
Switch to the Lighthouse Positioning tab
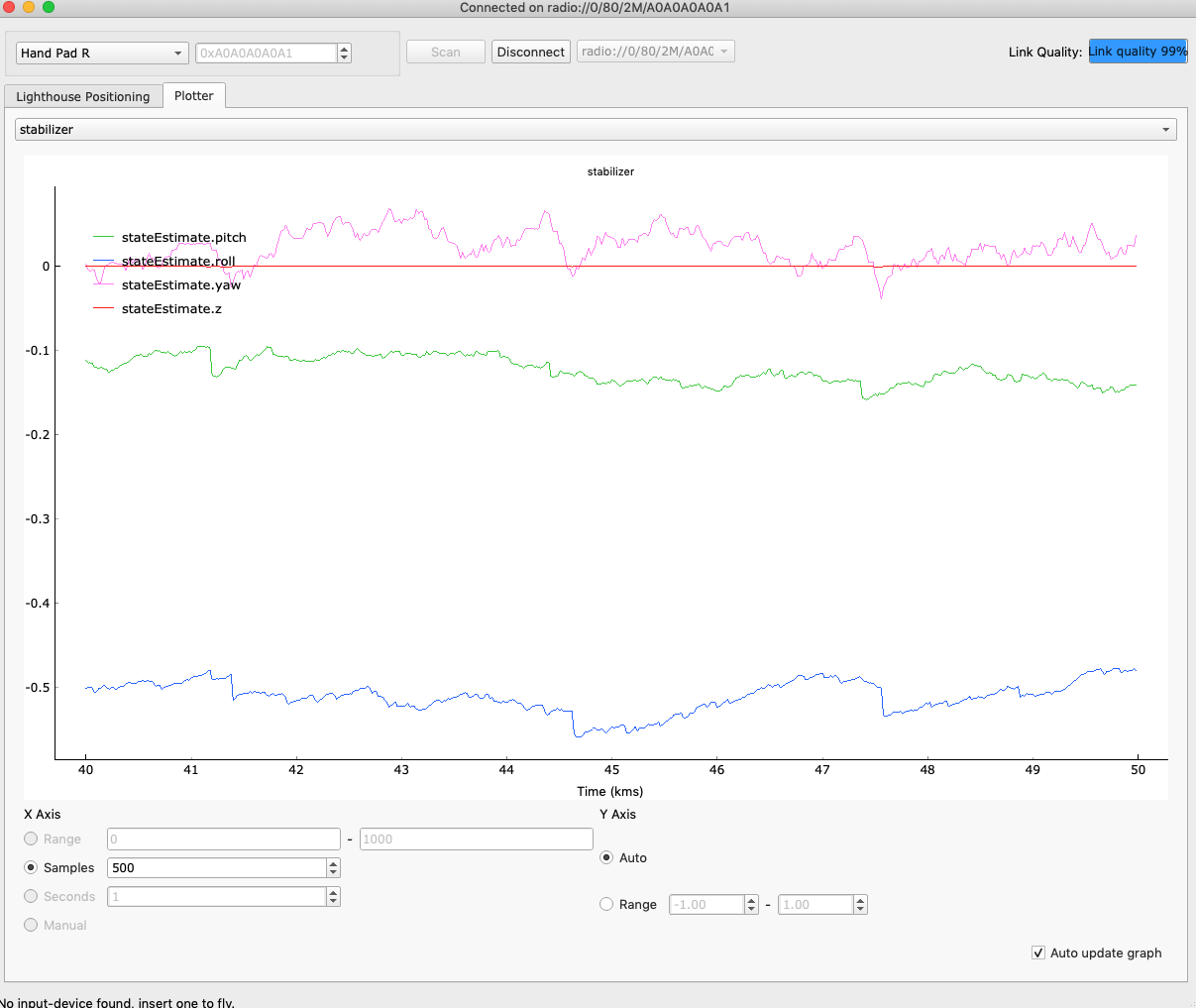[83, 96]
